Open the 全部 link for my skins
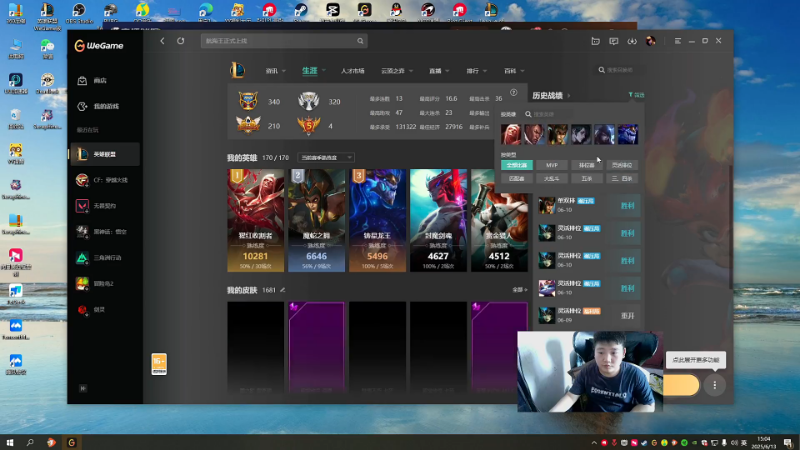This screenshot has width=800, height=450. pyautogui.click(x=519, y=290)
